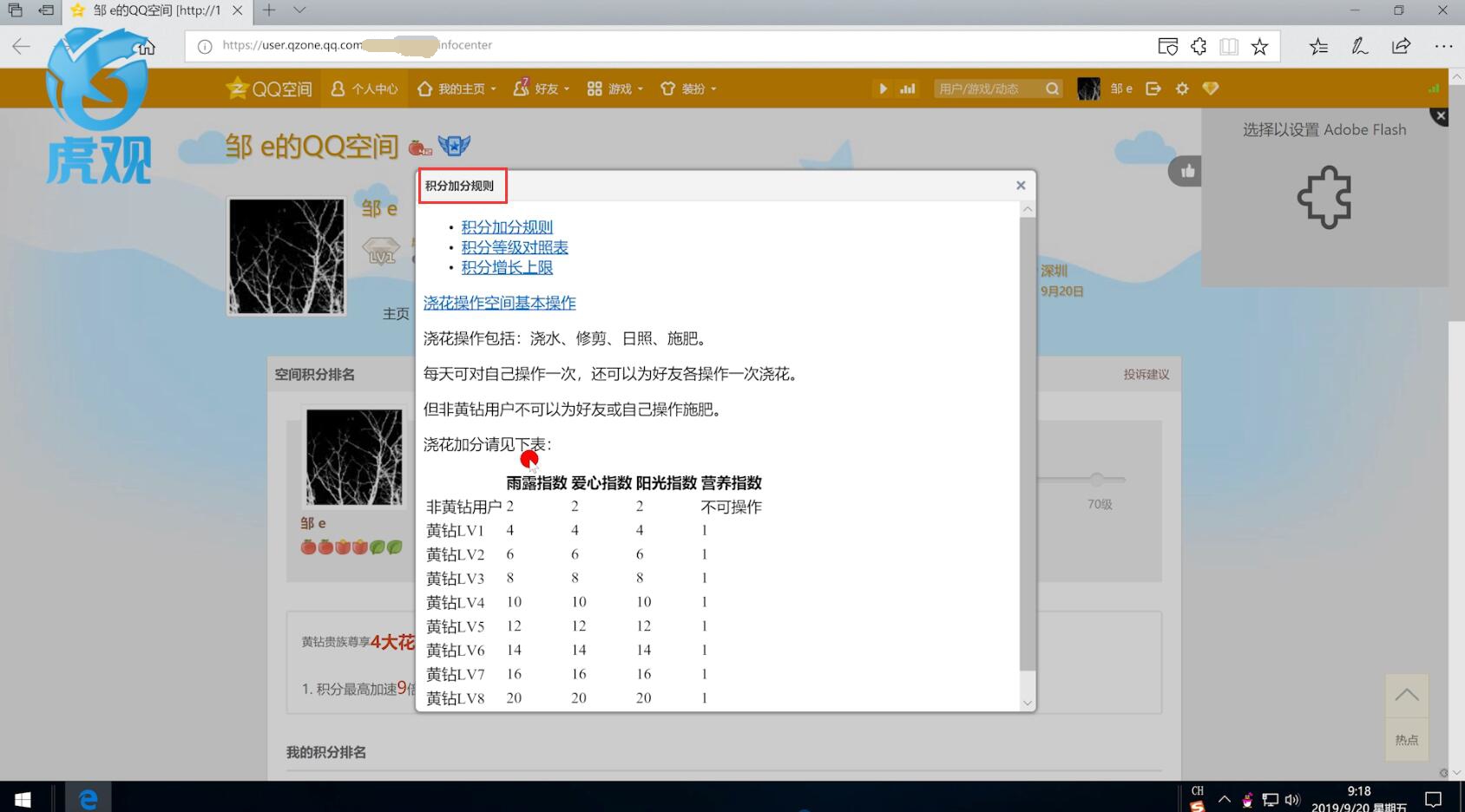Show tabs you've set aside
Screen dimensions: 1465x812
(16, 10)
